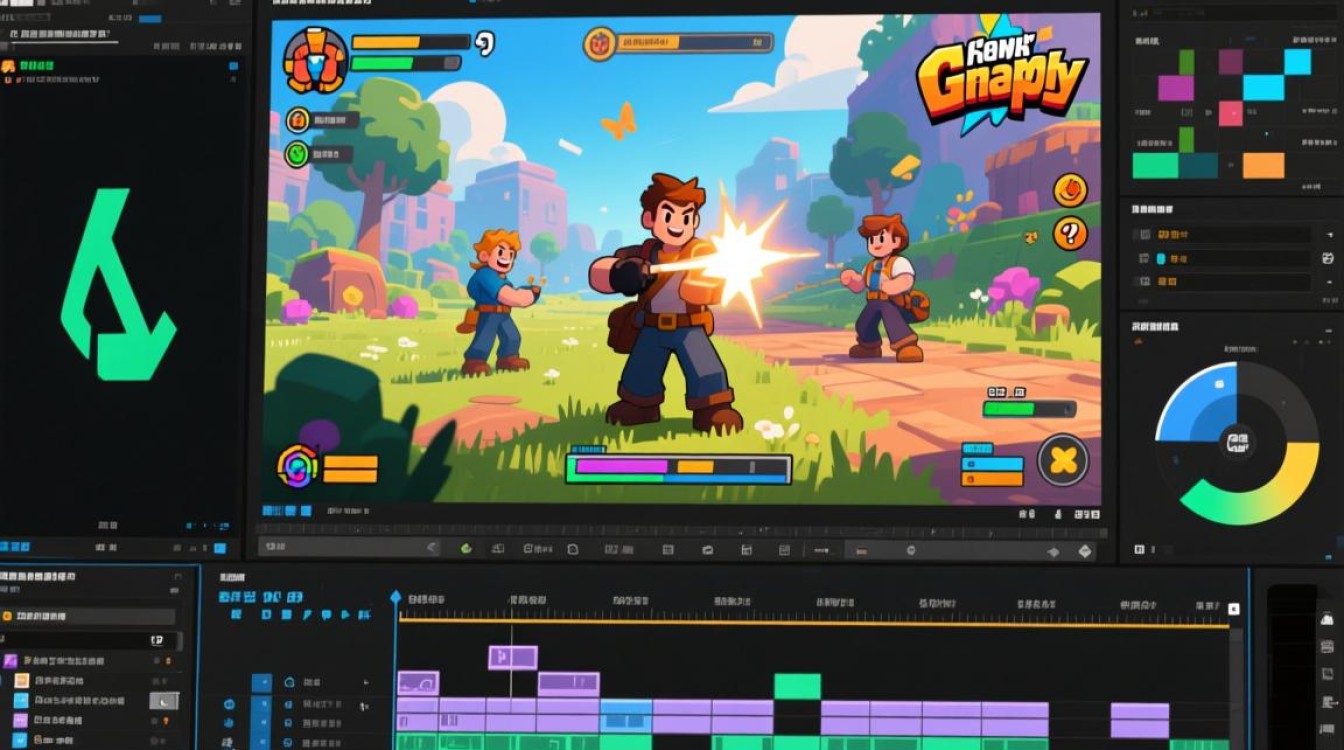Click the diamond icon at the preview toolbar's right end
Screen dimensions: 1344x750
pos(1086,551)
